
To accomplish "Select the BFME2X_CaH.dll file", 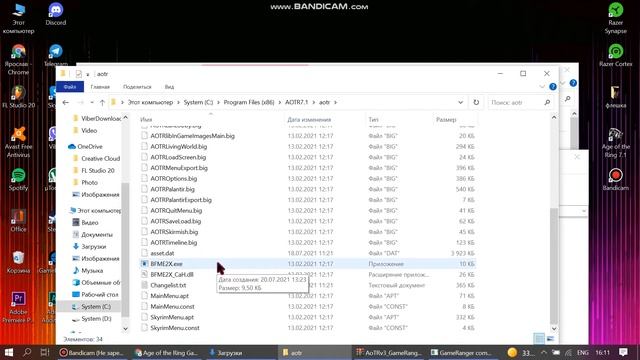I will click(307, 275).
